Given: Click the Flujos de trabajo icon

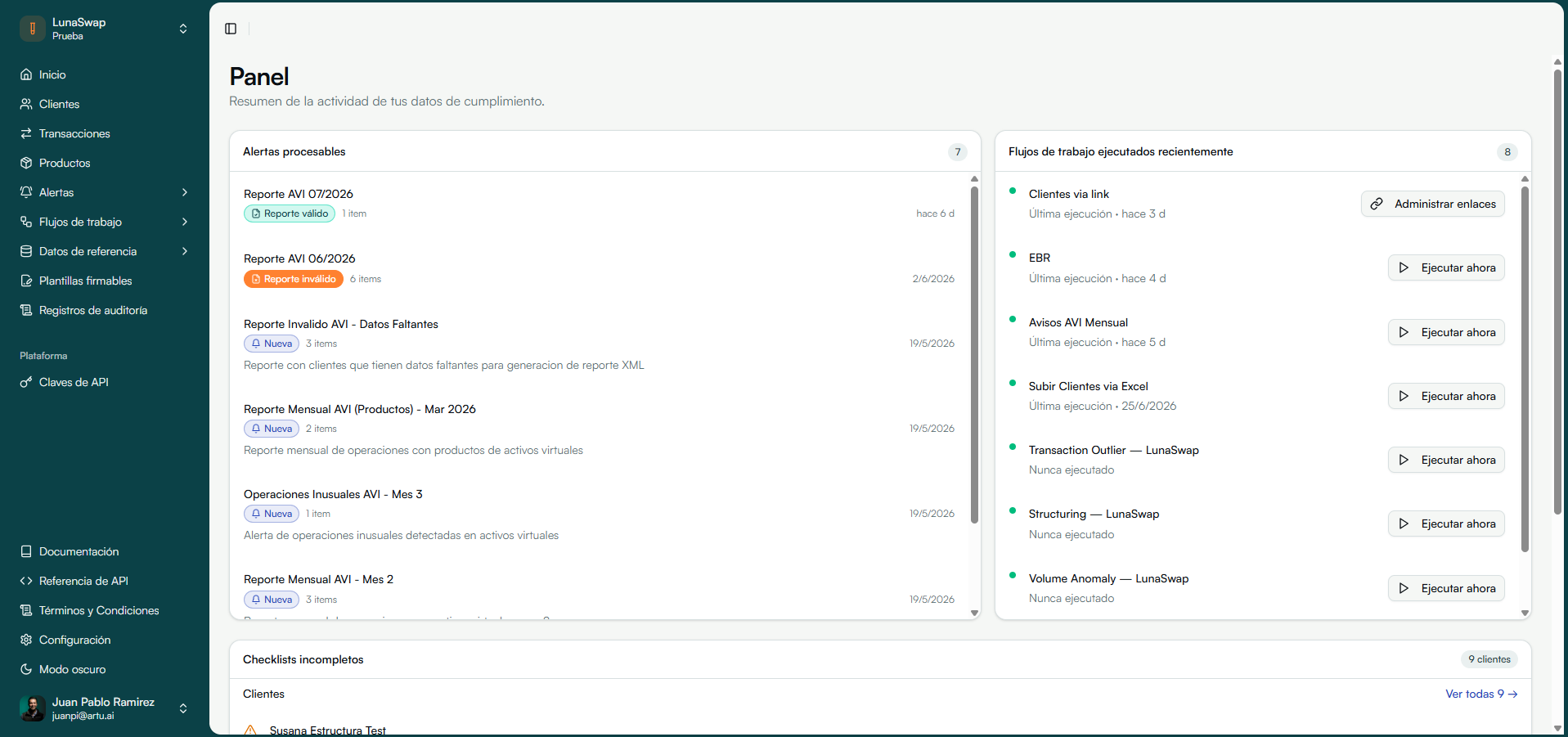Looking at the screenshot, I should (x=26, y=222).
